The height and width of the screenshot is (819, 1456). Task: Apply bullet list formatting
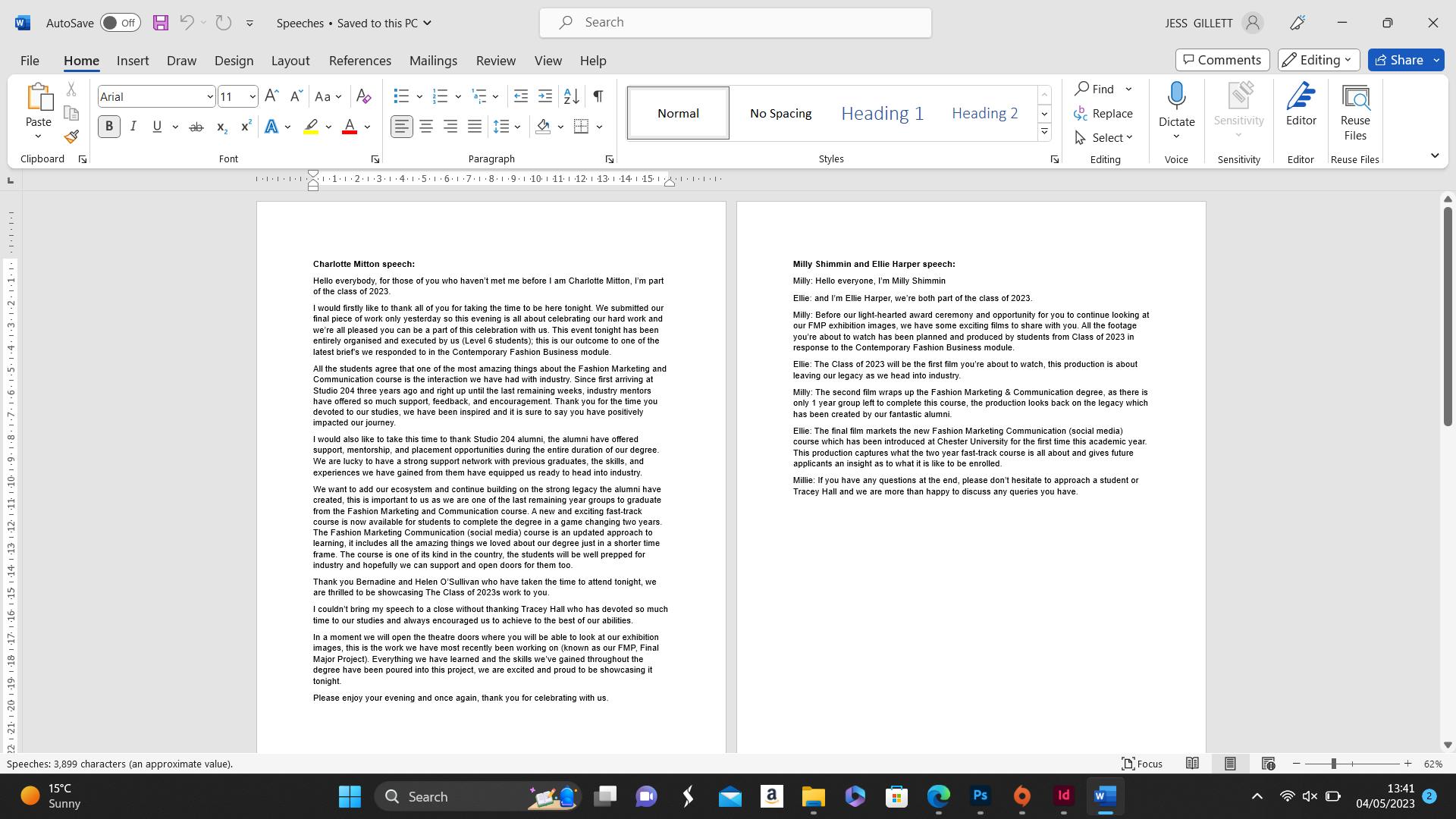401,96
